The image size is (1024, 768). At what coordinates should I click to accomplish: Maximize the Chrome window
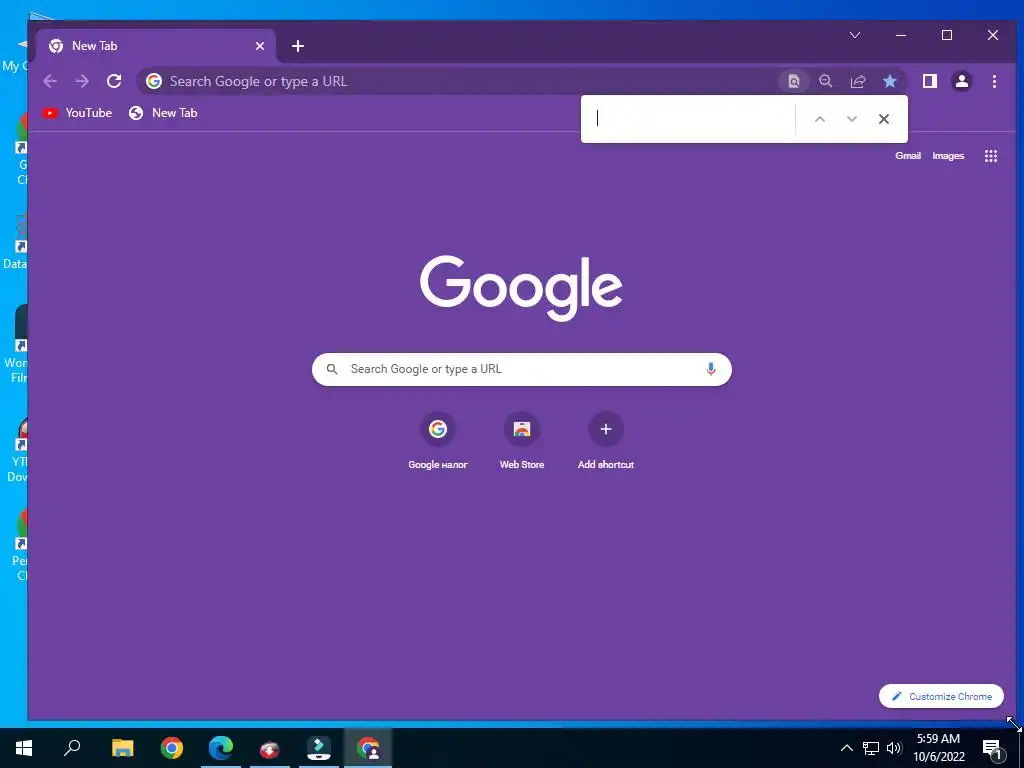click(x=947, y=35)
